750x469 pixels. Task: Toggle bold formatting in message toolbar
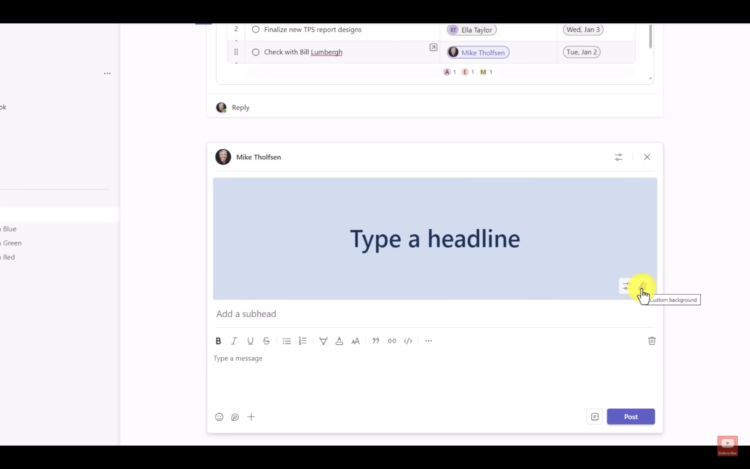[x=218, y=341]
